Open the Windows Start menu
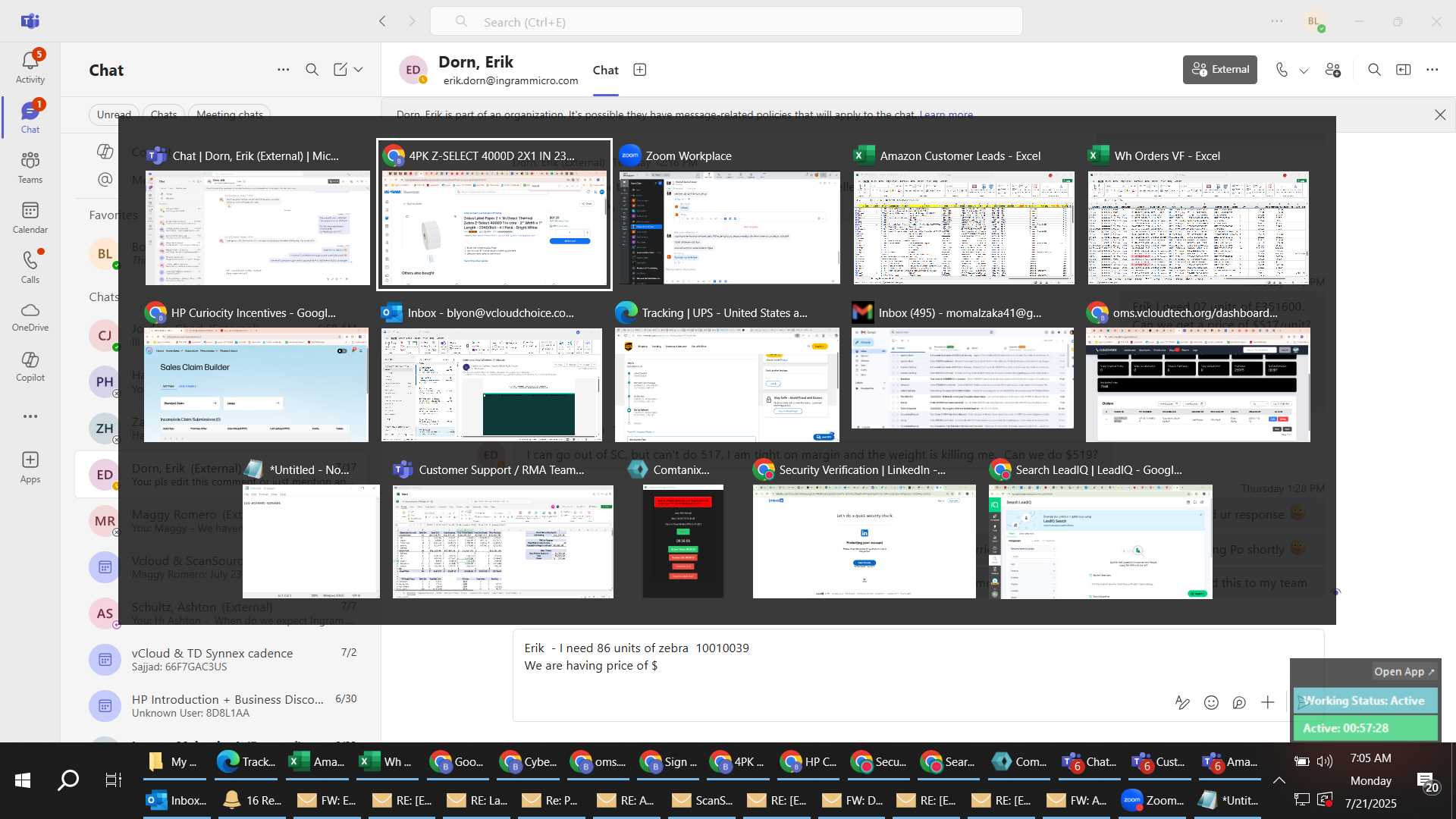 coord(23,780)
